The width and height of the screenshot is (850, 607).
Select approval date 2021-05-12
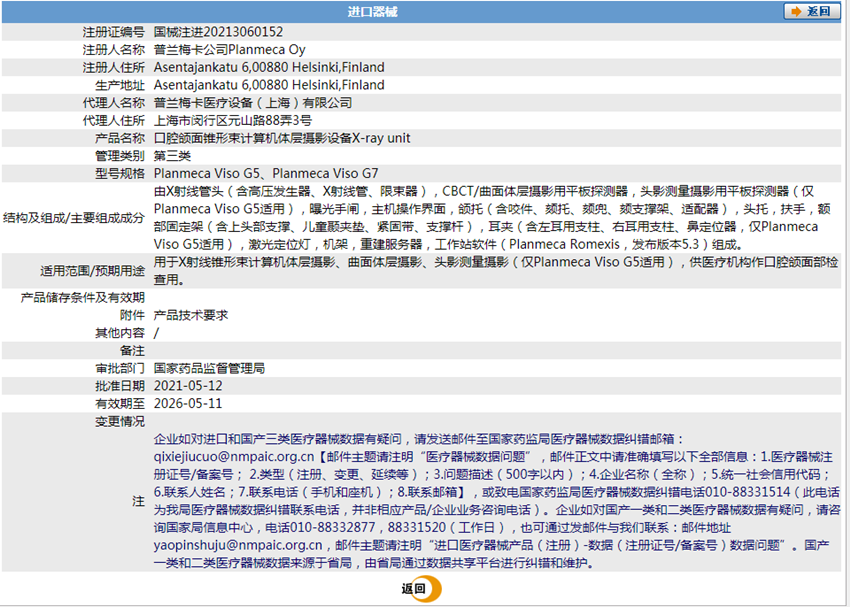tap(188, 386)
